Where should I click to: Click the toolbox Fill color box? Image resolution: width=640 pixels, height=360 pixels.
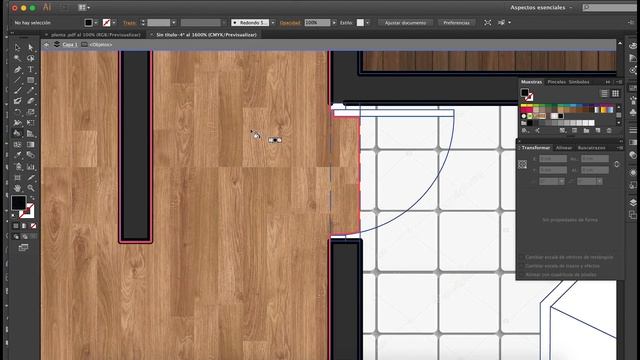[18, 202]
